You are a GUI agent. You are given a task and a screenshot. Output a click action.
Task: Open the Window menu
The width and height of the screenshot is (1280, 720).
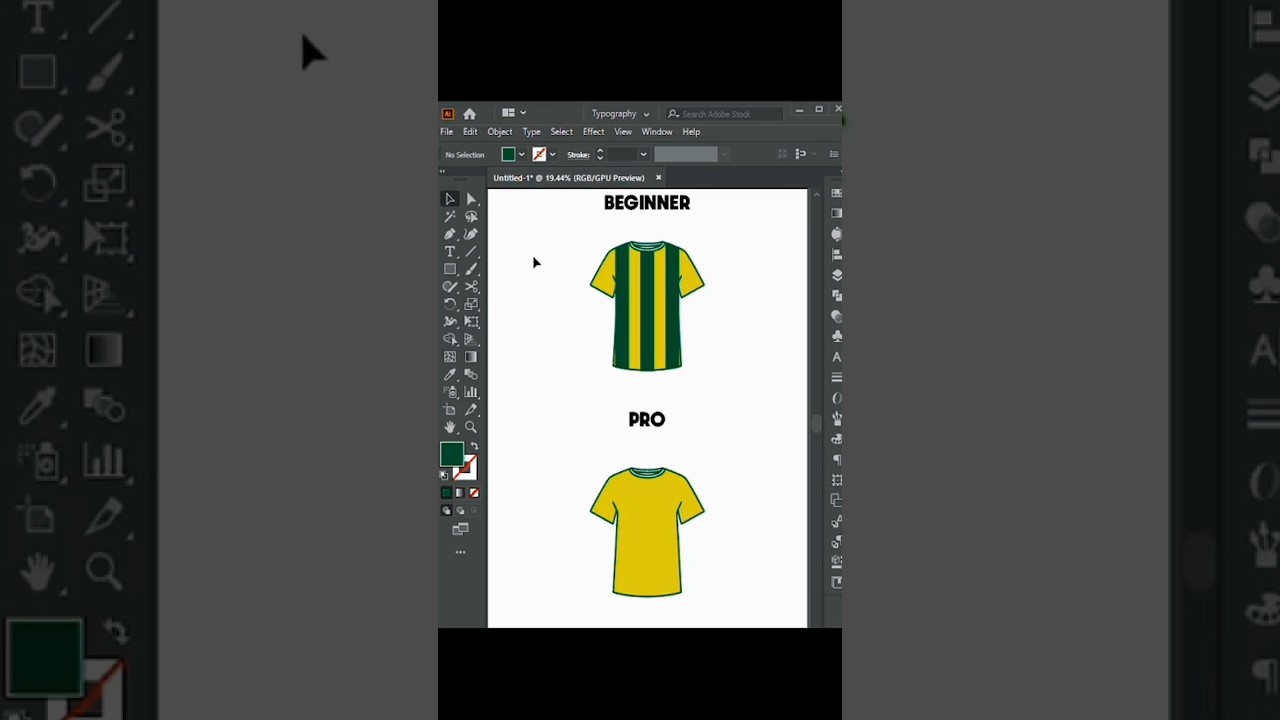[x=657, y=132]
